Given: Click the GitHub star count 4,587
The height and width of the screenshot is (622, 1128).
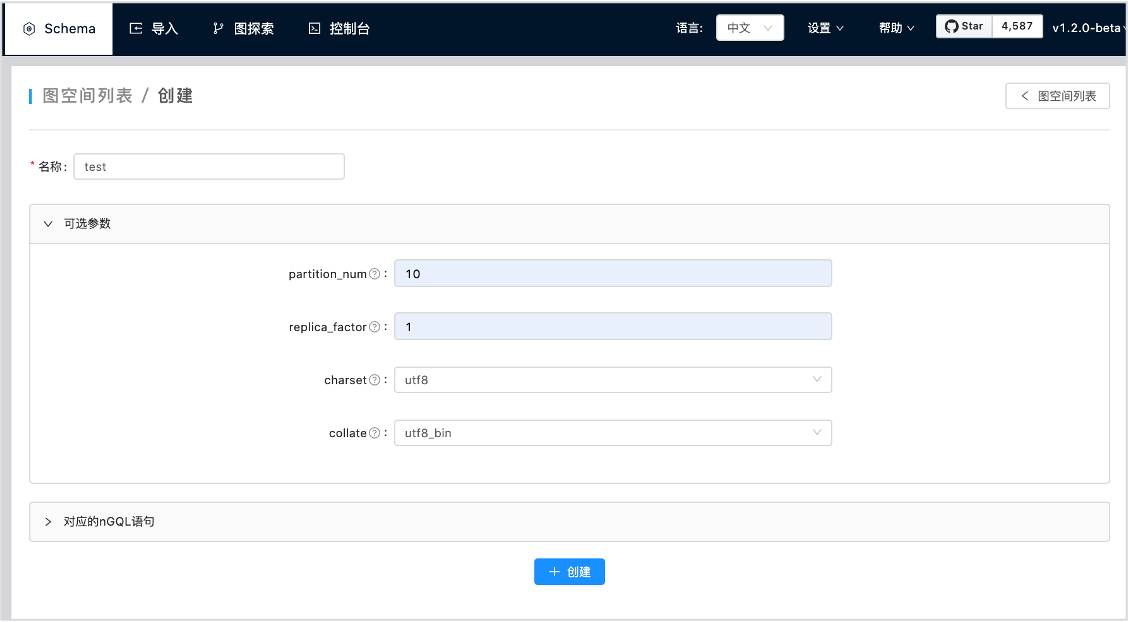Looking at the screenshot, I should (1017, 27).
